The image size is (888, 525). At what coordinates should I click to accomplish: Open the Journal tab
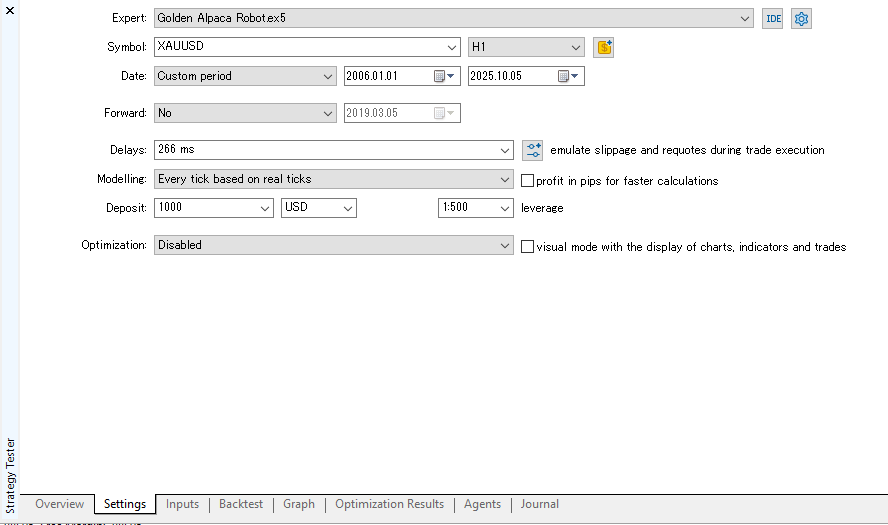539,504
